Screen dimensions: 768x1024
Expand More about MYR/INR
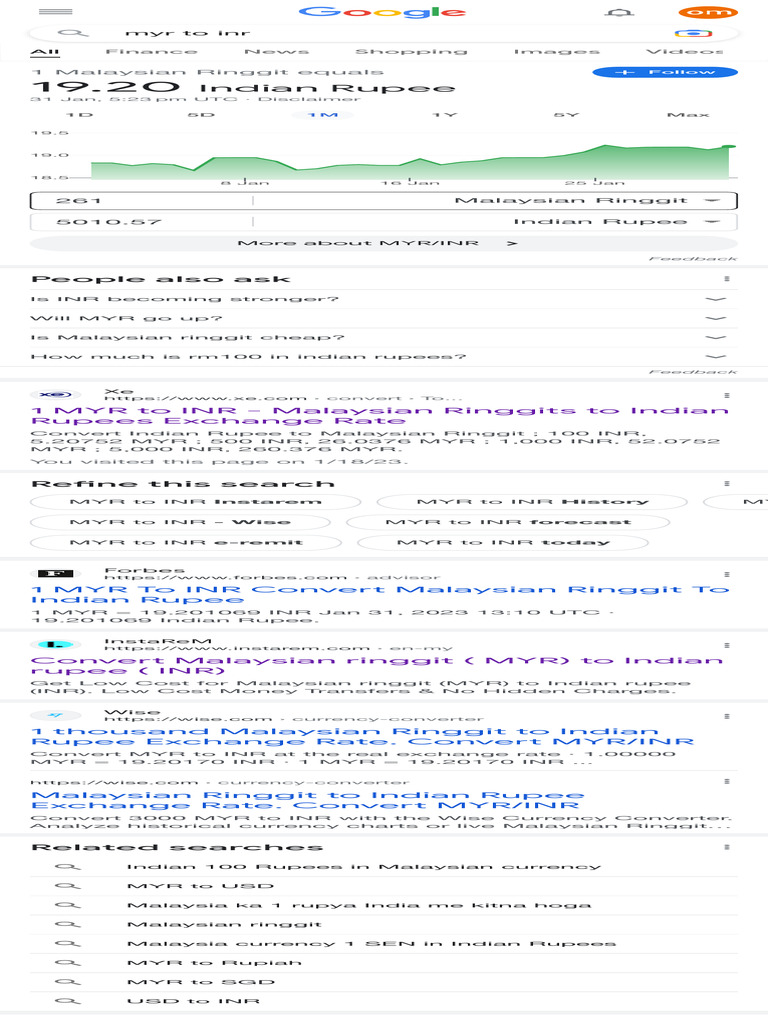tap(384, 243)
